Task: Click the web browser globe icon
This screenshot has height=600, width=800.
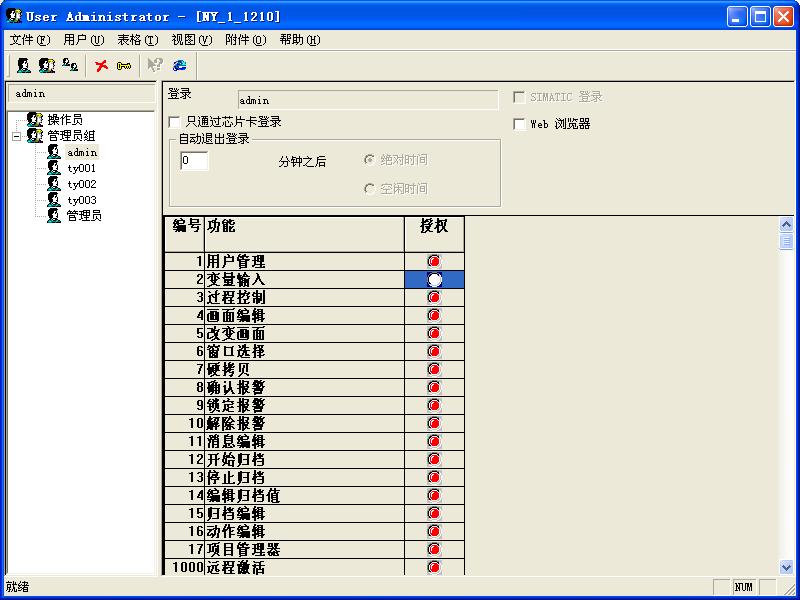Action: click(x=181, y=65)
